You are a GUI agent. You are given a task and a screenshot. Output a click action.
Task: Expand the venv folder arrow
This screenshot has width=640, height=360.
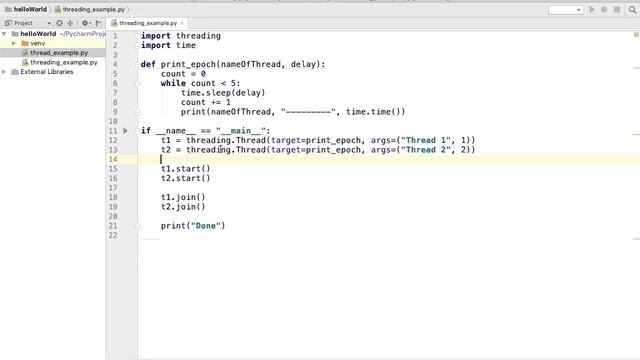tap(14, 43)
